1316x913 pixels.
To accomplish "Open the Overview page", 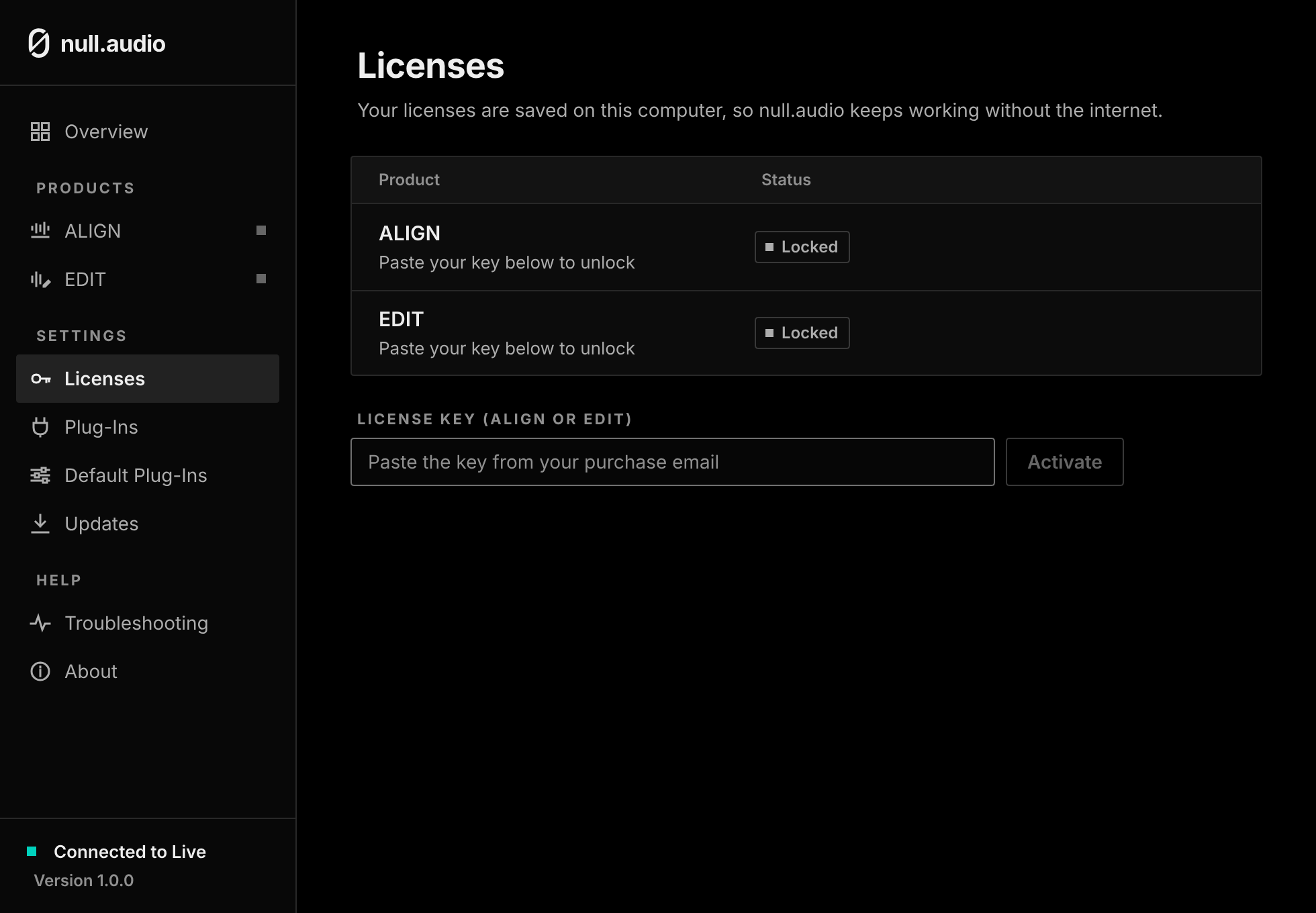I will click(x=148, y=132).
